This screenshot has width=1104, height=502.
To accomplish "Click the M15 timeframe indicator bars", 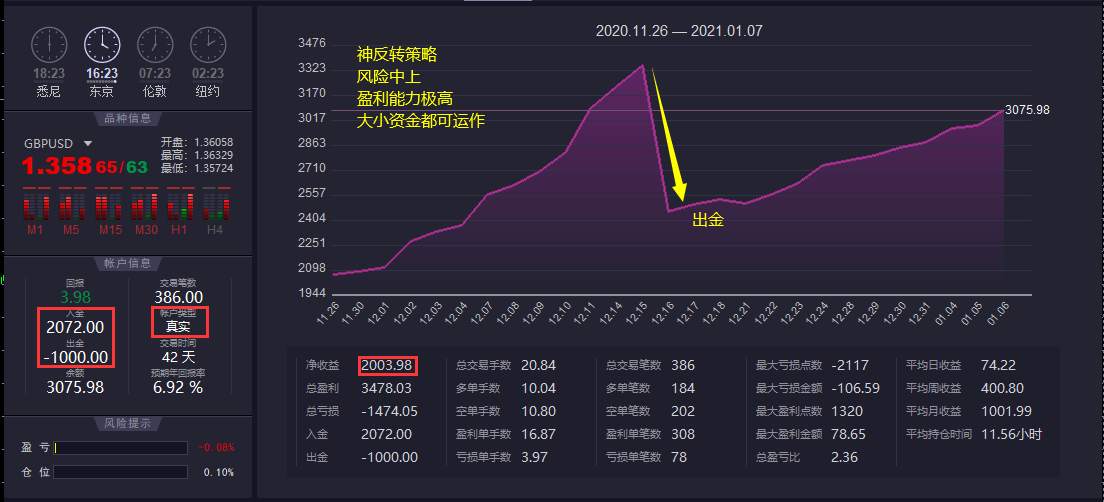I will (108, 204).
